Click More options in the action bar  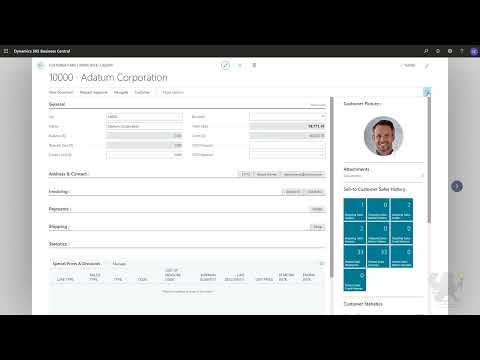pos(173,92)
